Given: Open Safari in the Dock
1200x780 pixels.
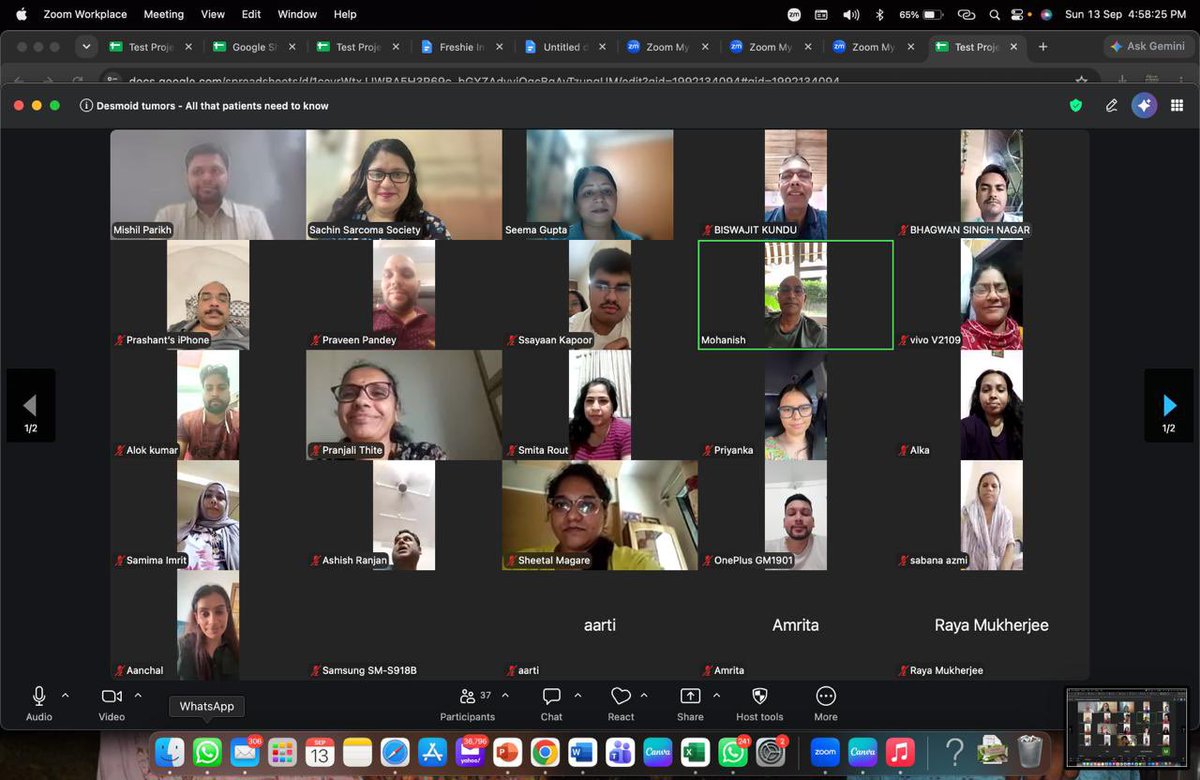Looking at the screenshot, I should click(395, 751).
